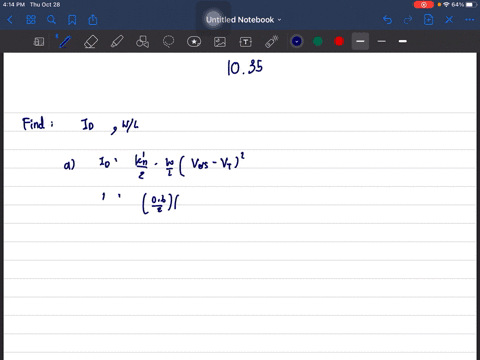Redo the last undone stroke

pos(408,20)
